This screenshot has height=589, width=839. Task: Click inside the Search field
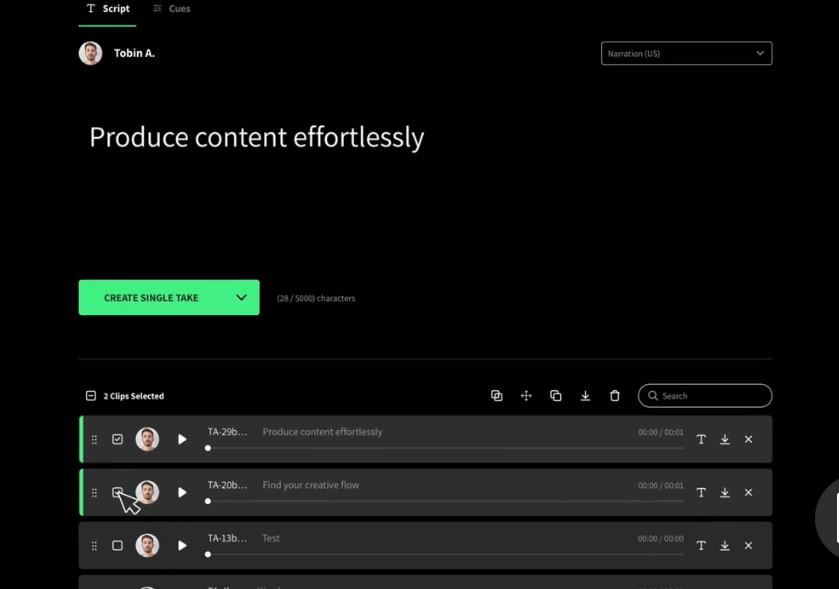point(705,395)
